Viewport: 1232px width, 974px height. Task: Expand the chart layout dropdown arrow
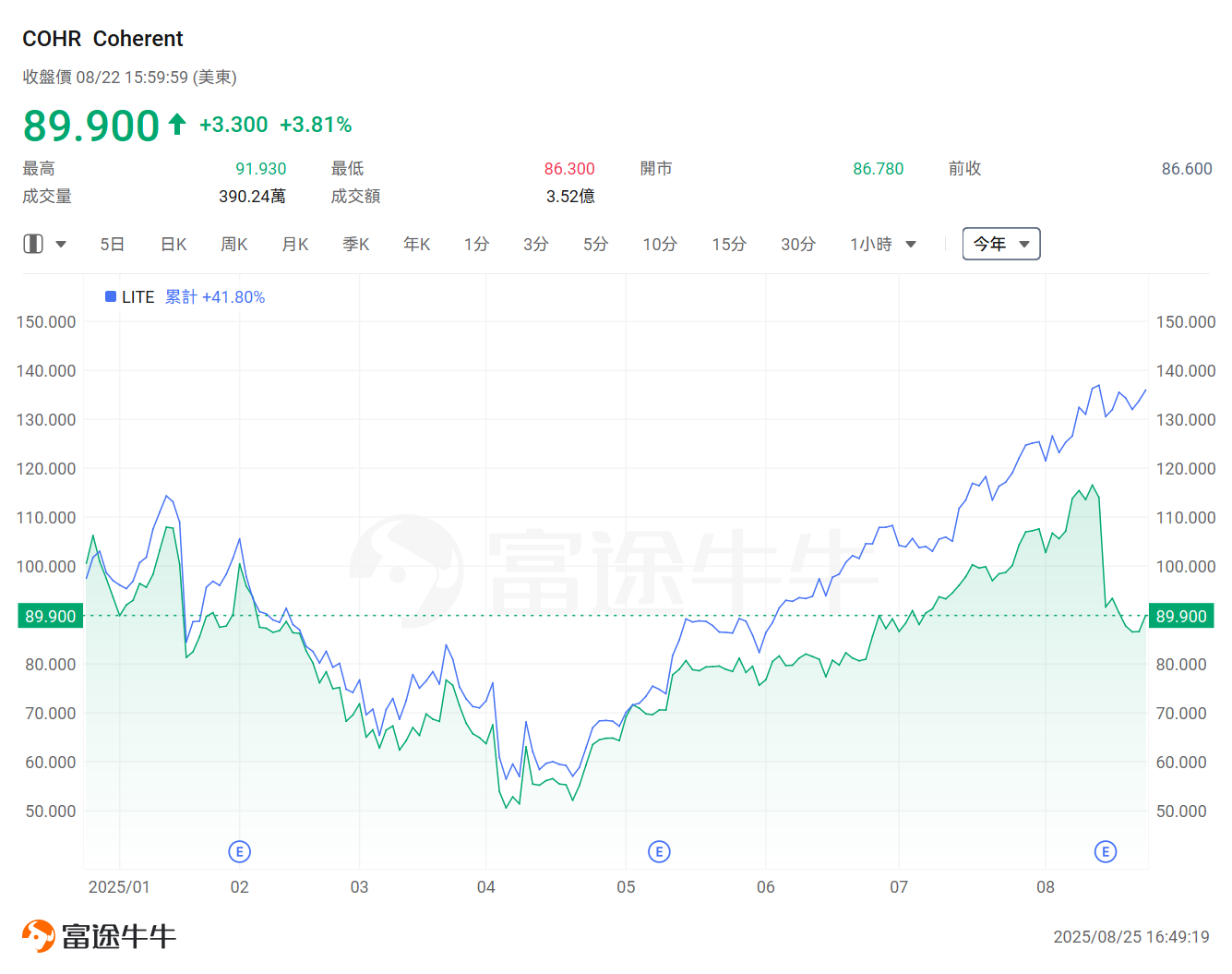tap(61, 245)
